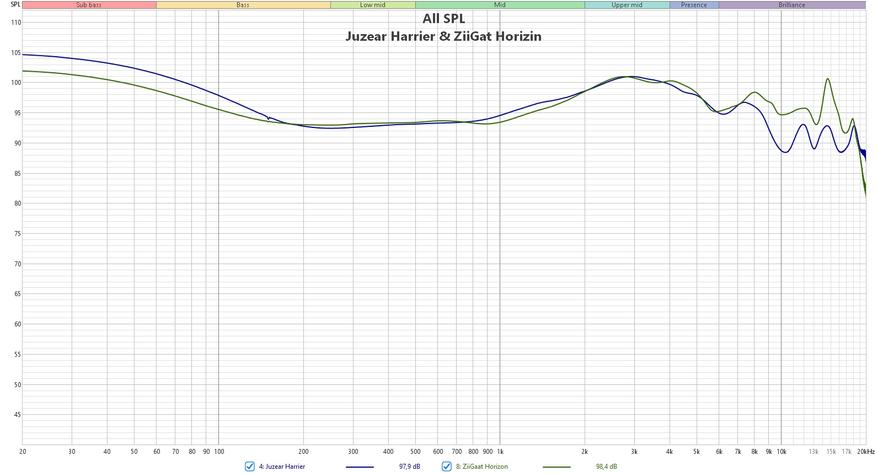The width and height of the screenshot is (877, 473).
Task: Click the SPL axis label
Action: pos(15,4)
